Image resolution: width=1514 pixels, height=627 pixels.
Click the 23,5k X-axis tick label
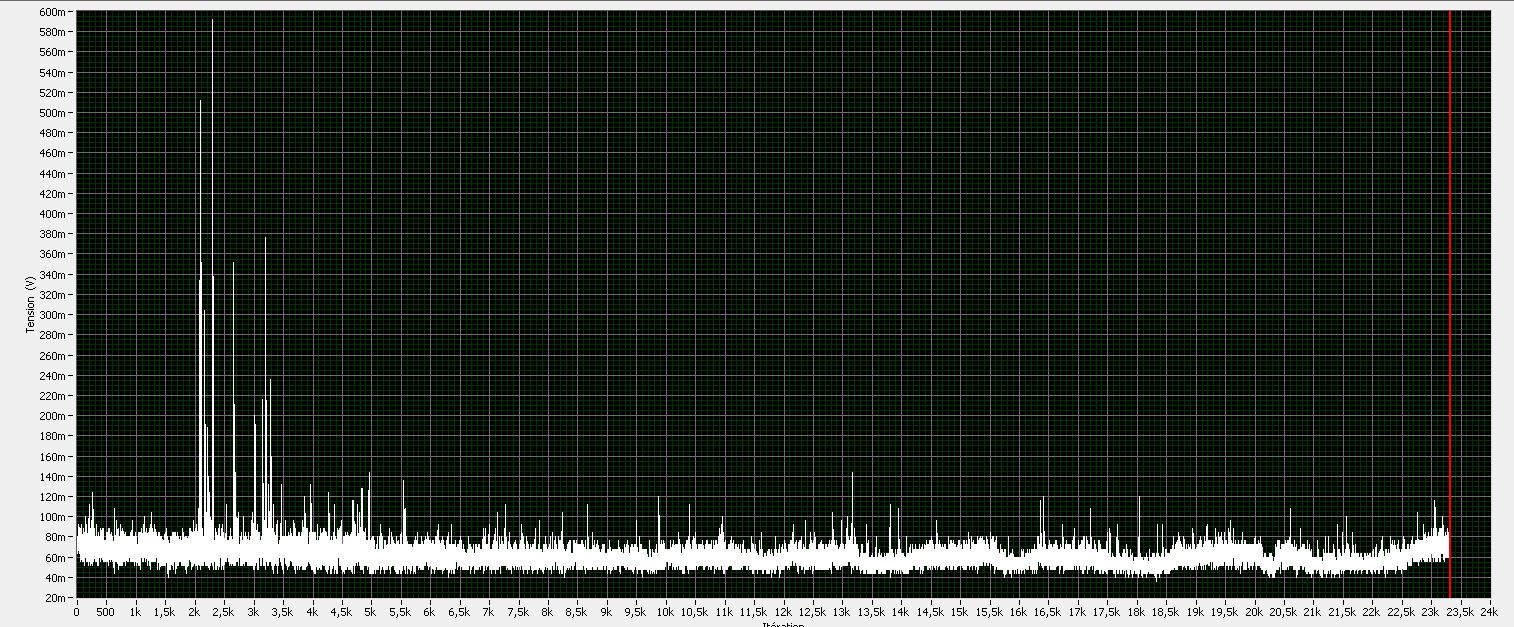click(x=1460, y=611)
